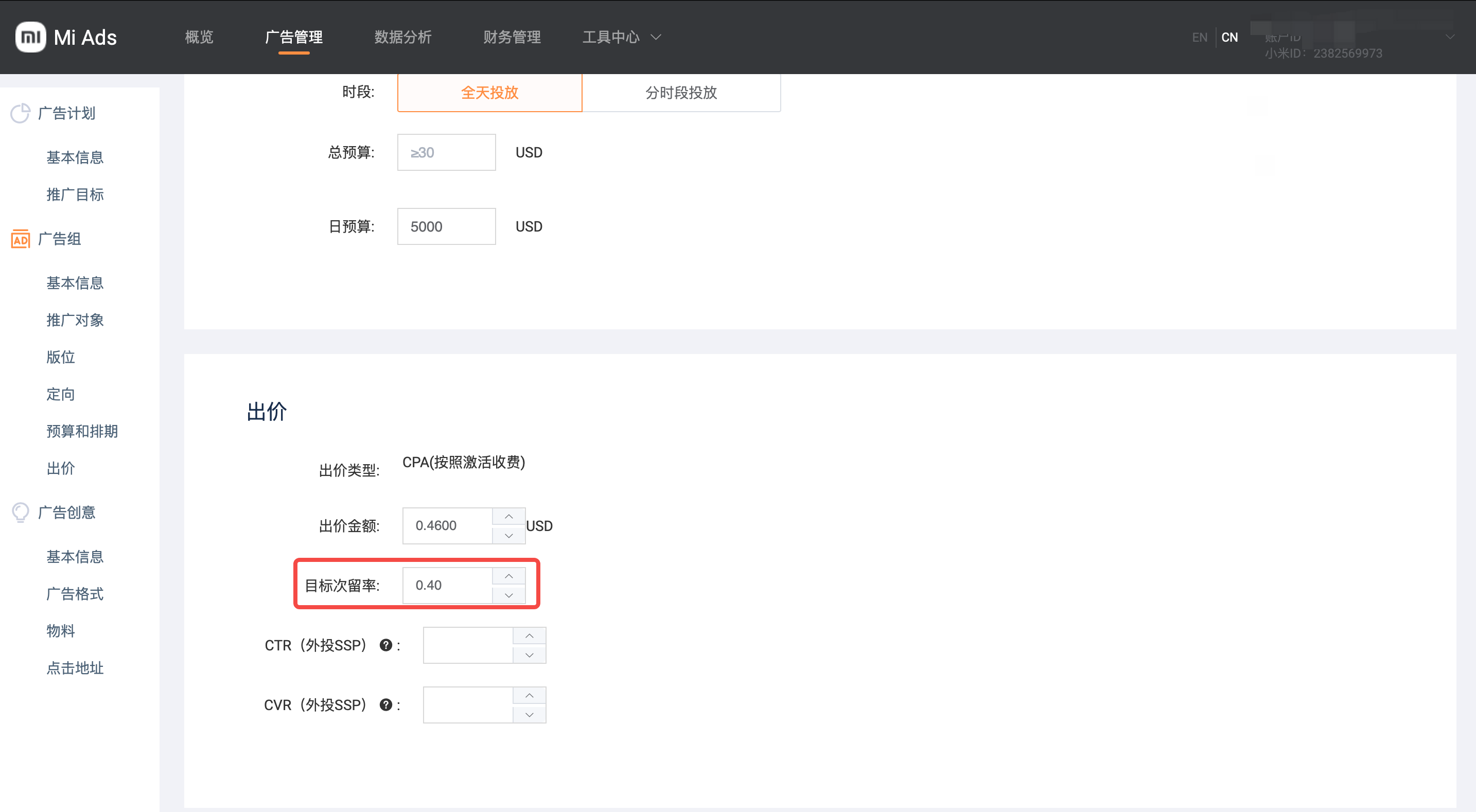This screenshot has height=812, width=1476.
Task: Open 点击地址 sidebar link
Action: [x=75, y=667]
